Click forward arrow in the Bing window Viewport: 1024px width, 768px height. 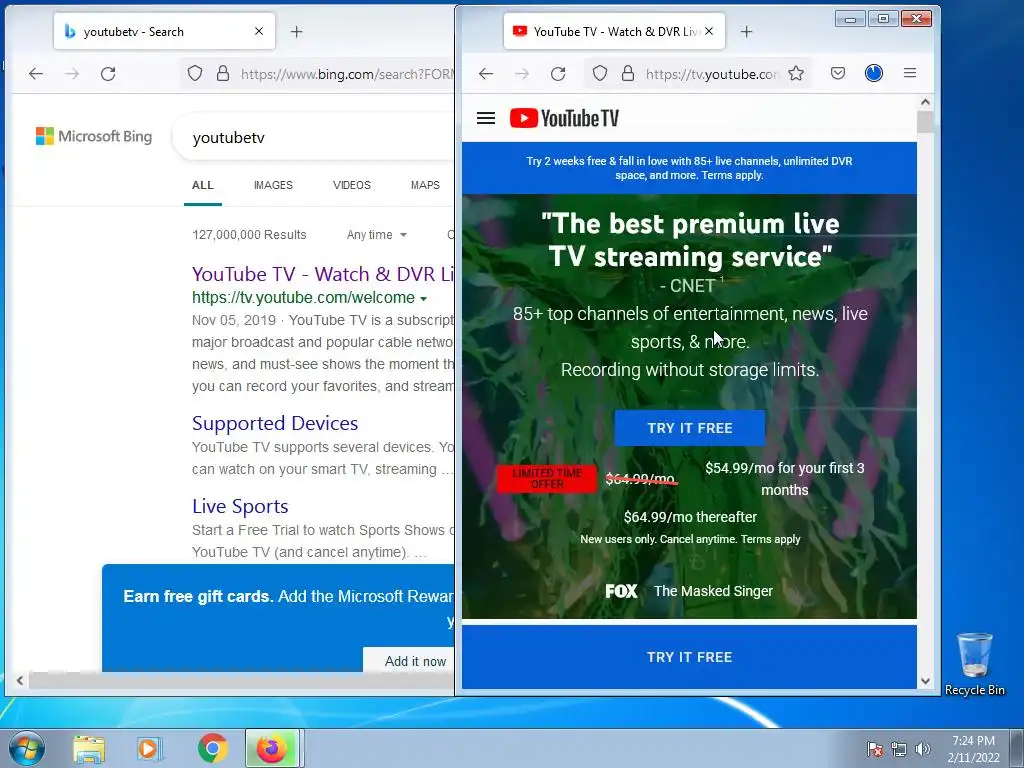point(72,74)
